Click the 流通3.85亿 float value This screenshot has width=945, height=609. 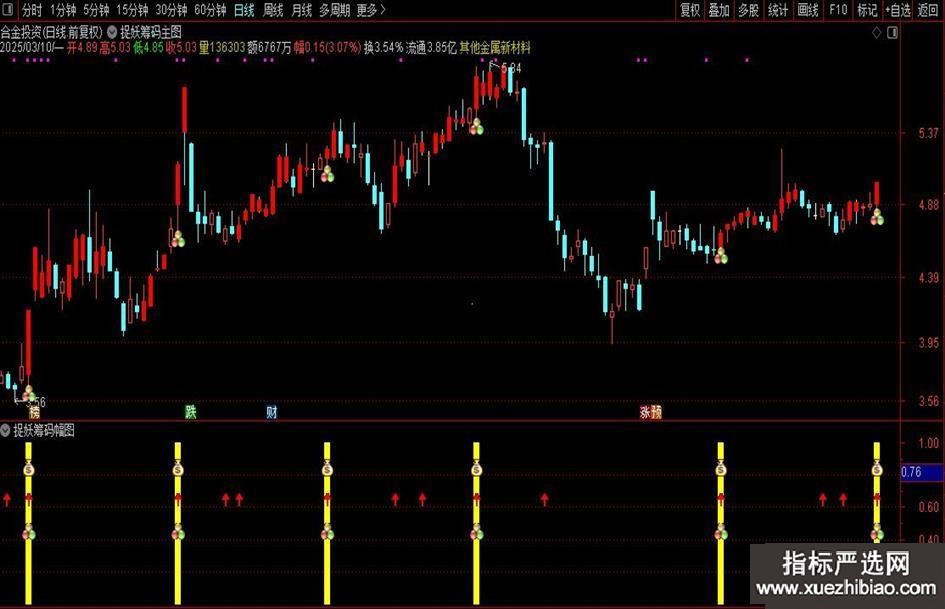432,48
